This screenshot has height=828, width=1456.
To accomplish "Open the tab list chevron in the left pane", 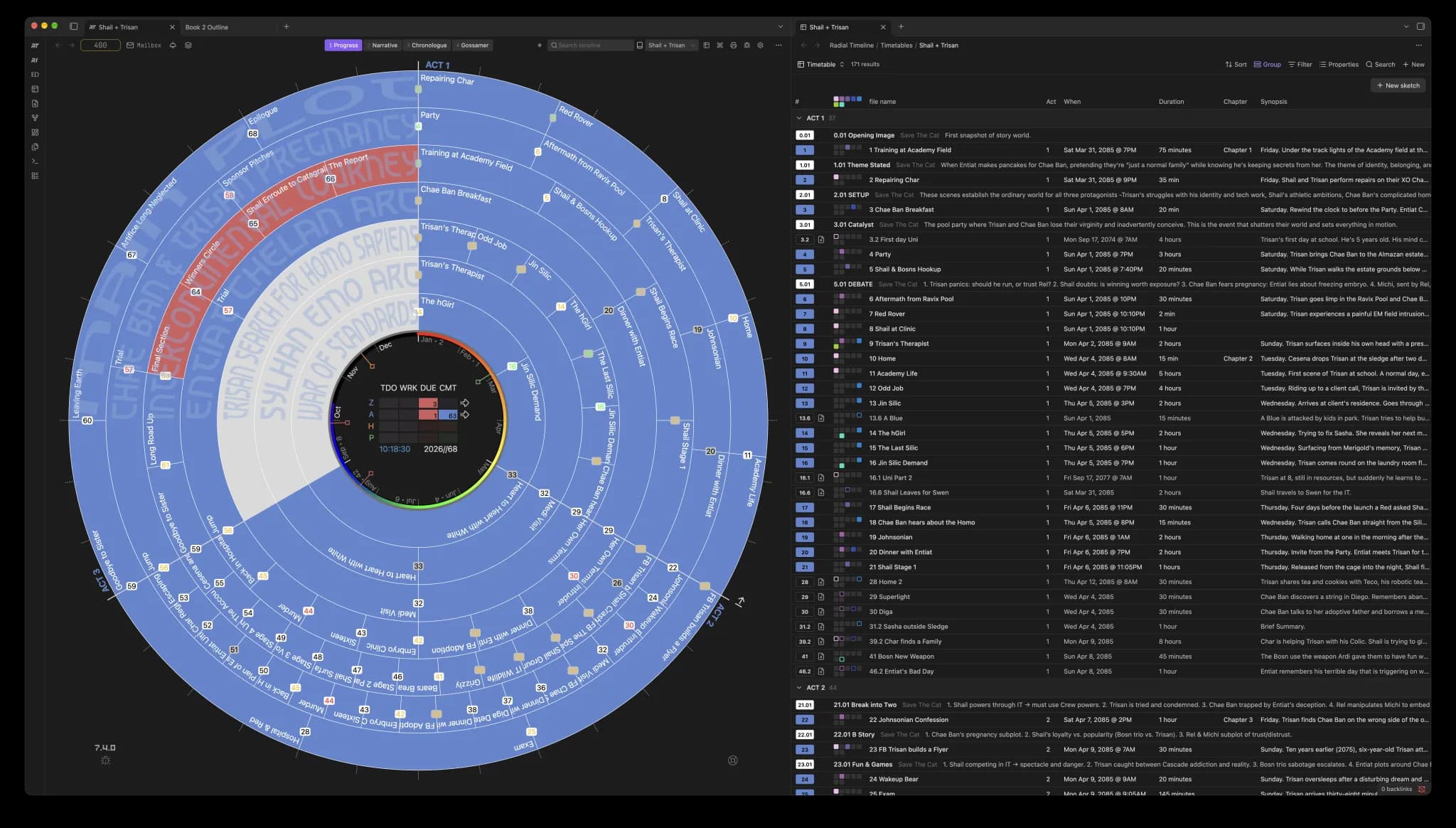I will (x=780, y=27).
